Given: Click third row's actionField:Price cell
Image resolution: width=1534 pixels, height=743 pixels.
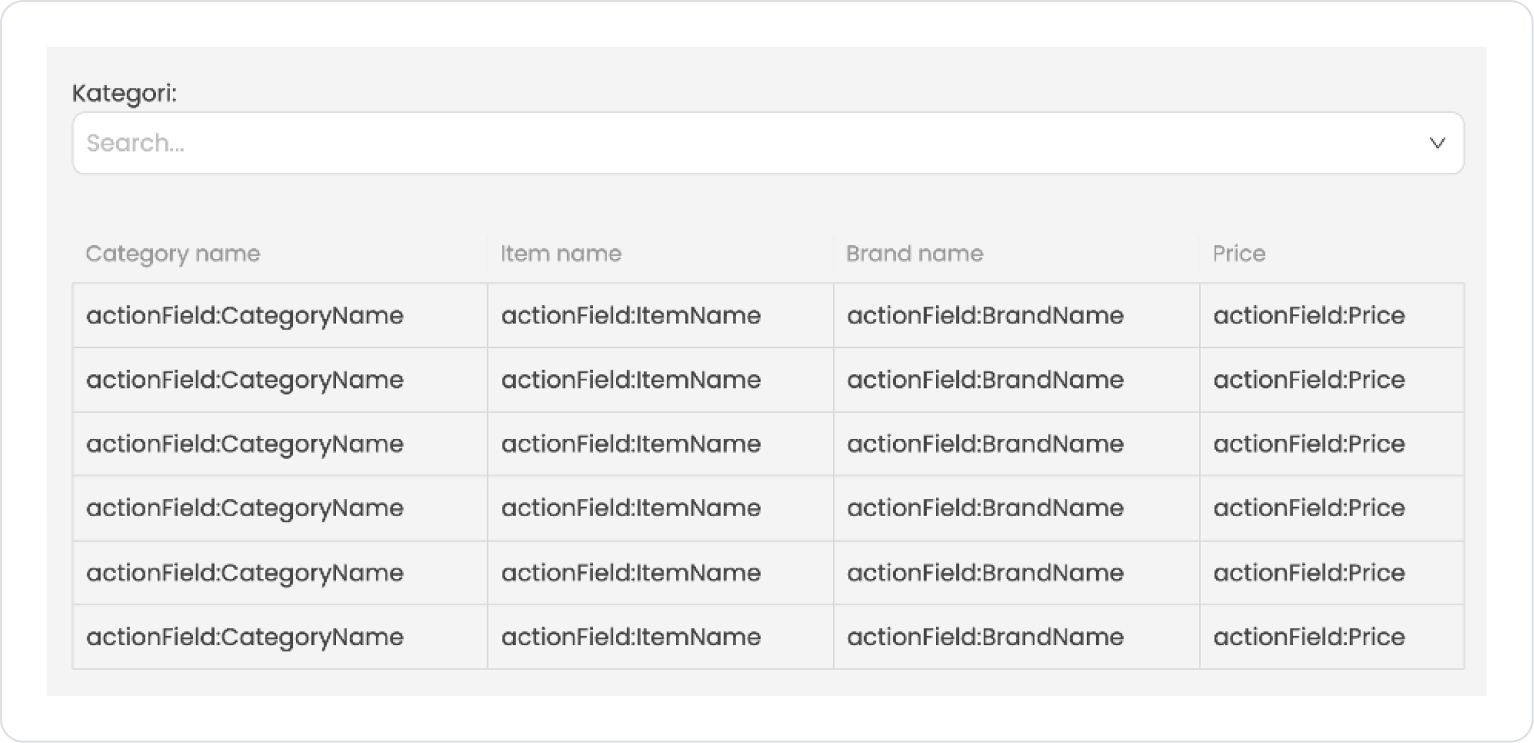Looking at the screenshot, I should click(1309, 444).
